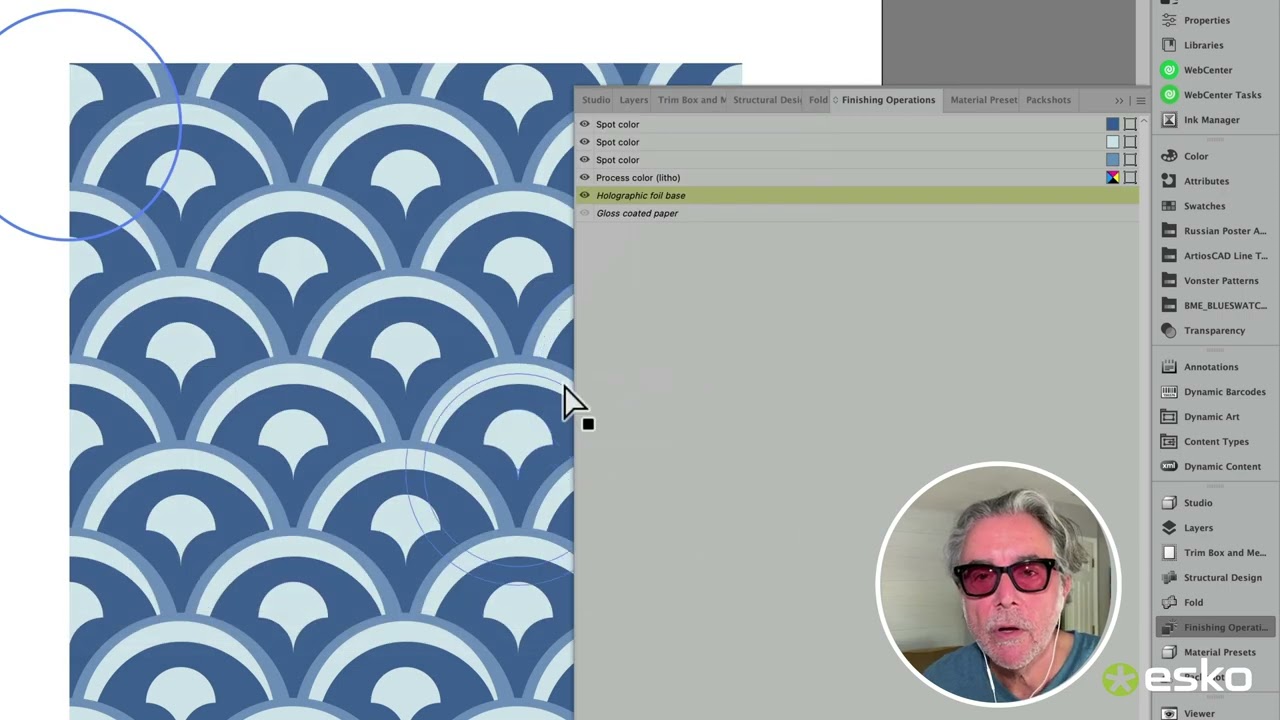The height and width of the screenshot is (720, 1280).
Task: Open the Transparency panel
Action: pos(1204,331)
